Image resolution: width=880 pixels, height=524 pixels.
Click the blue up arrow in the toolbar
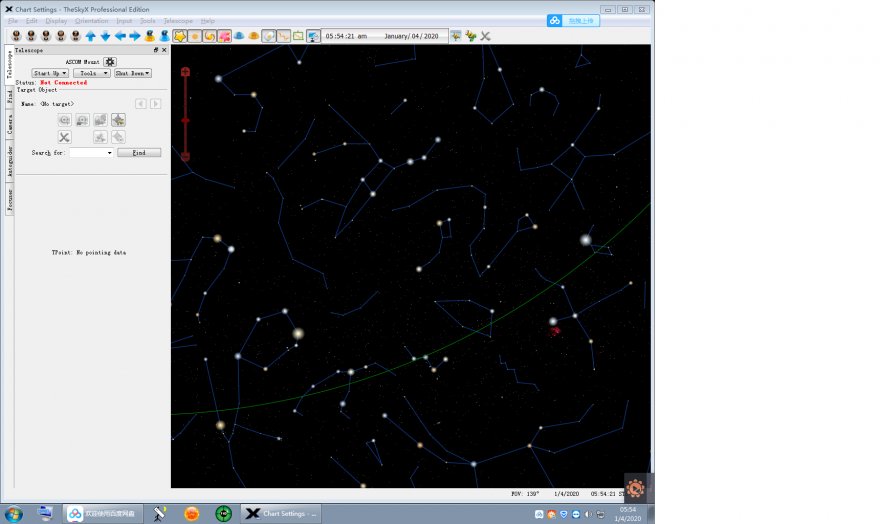tap(90, 36)
